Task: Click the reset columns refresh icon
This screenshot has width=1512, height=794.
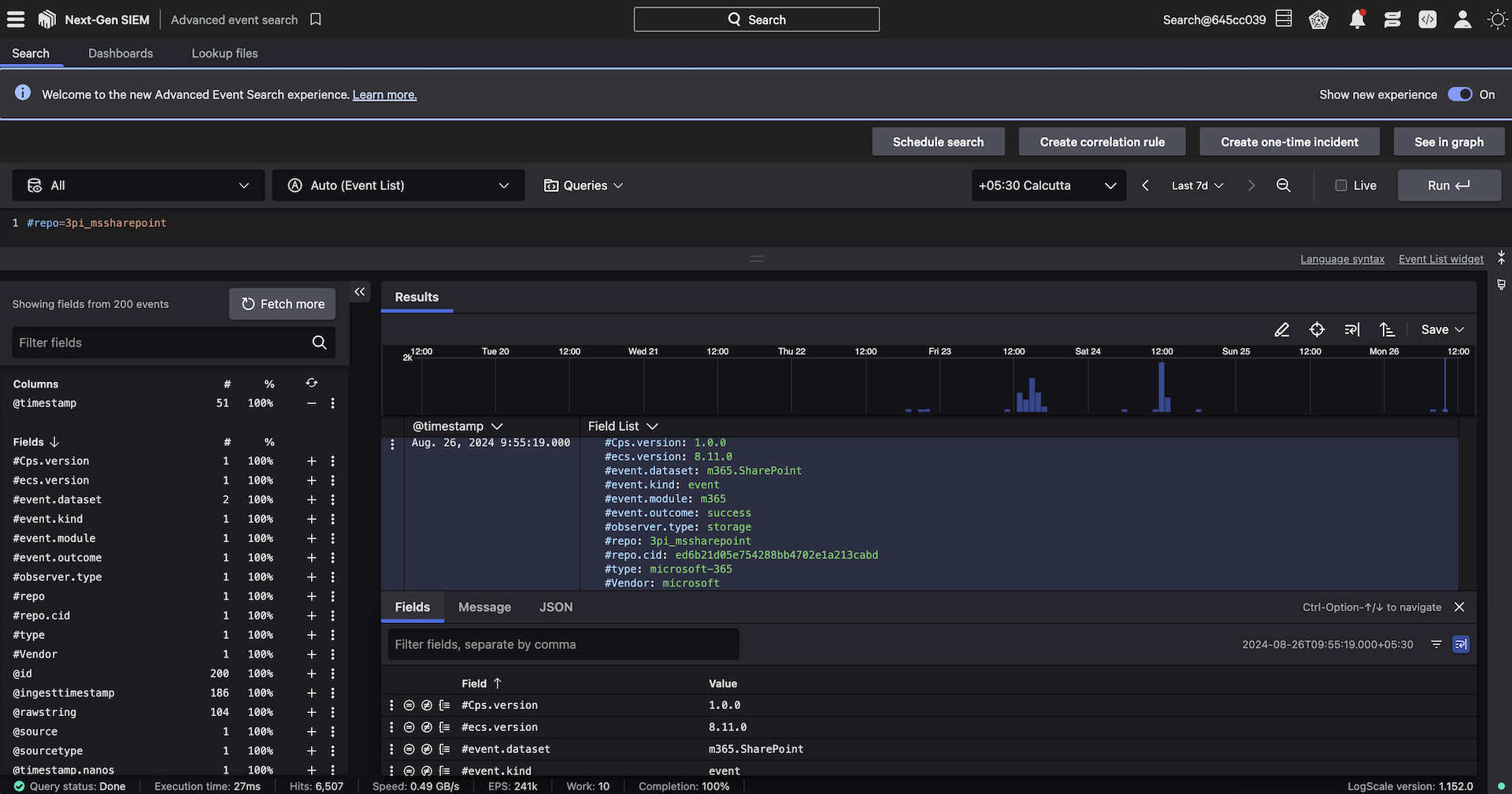Action: click(312, 384)
